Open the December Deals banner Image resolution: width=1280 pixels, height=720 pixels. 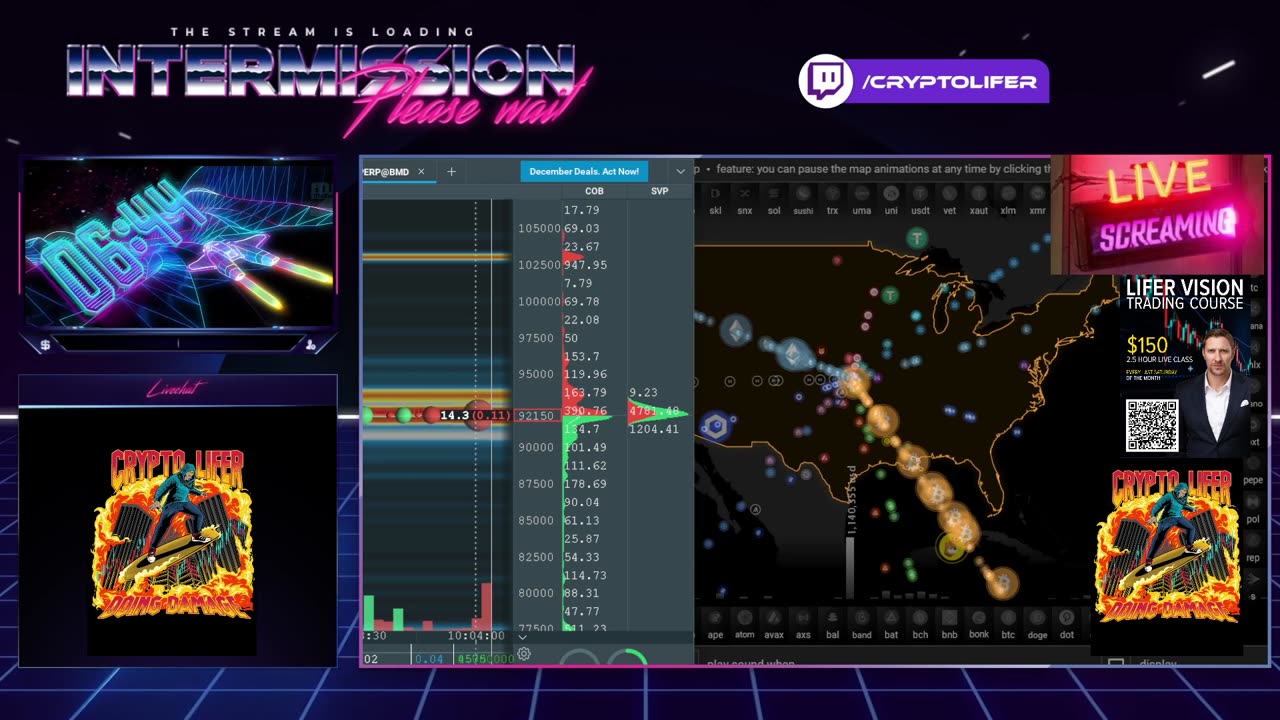click(584, 171)
